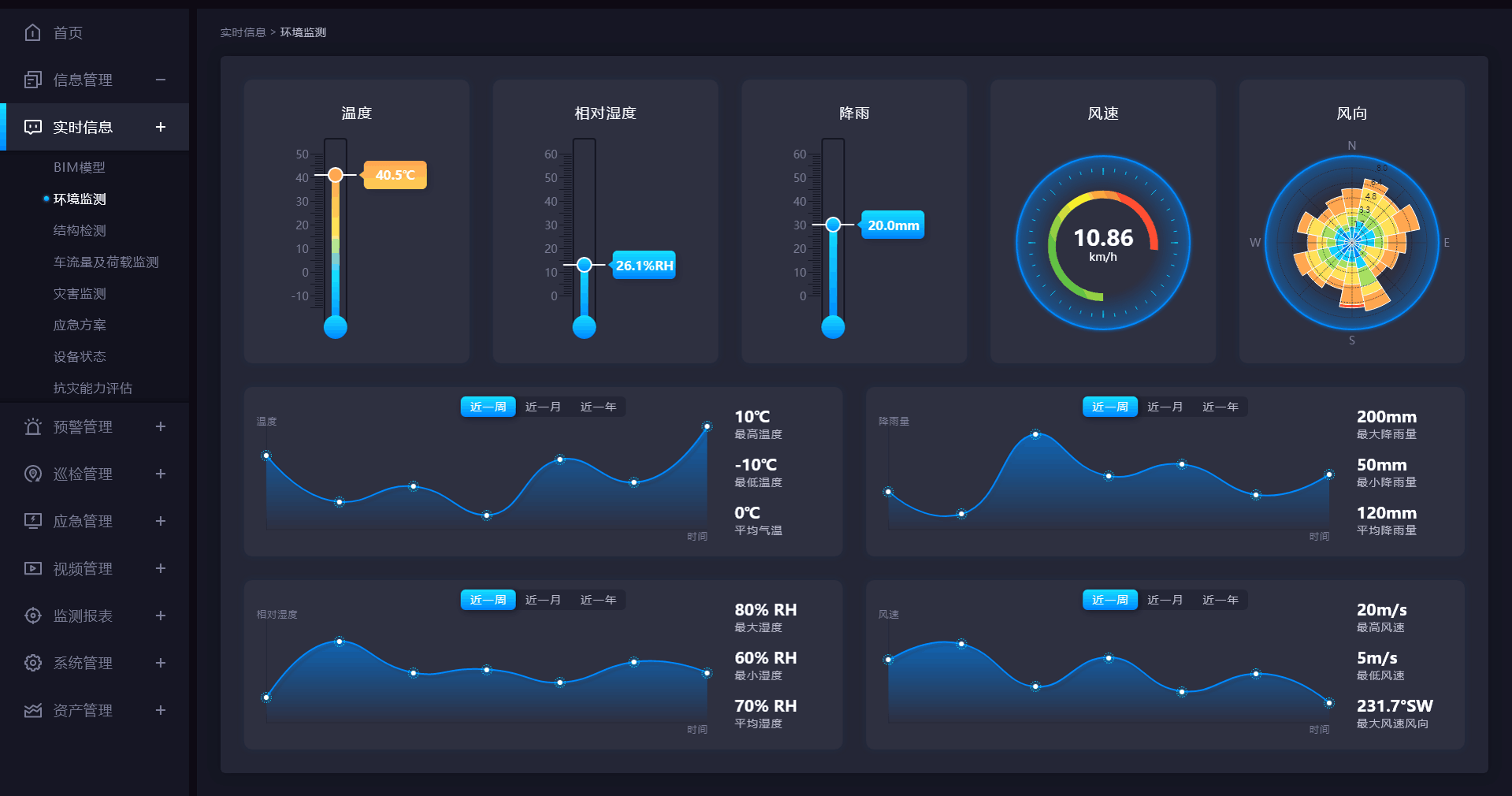The image size is (1512, 796).
Task: Click the 信息管理 documents icon
Action: tap(32, 80)
